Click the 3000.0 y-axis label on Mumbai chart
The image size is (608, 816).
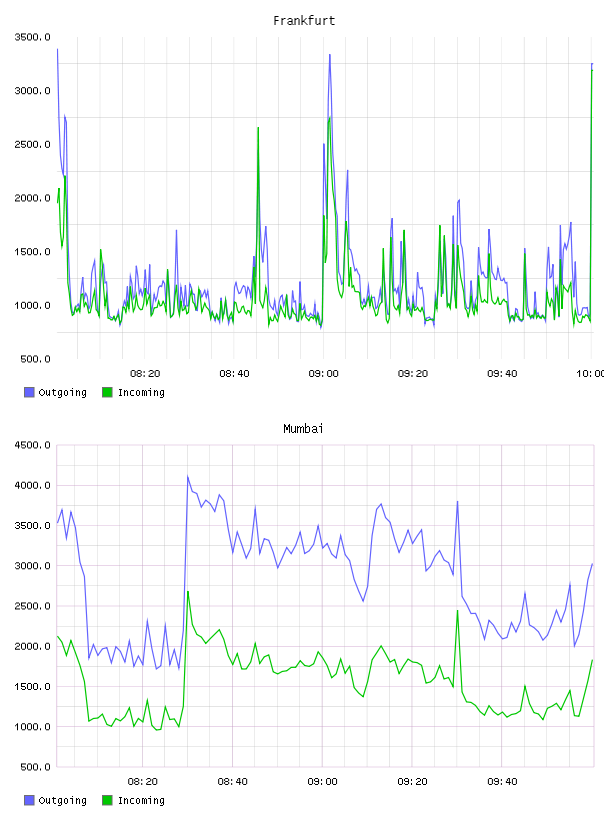(33, 566)
